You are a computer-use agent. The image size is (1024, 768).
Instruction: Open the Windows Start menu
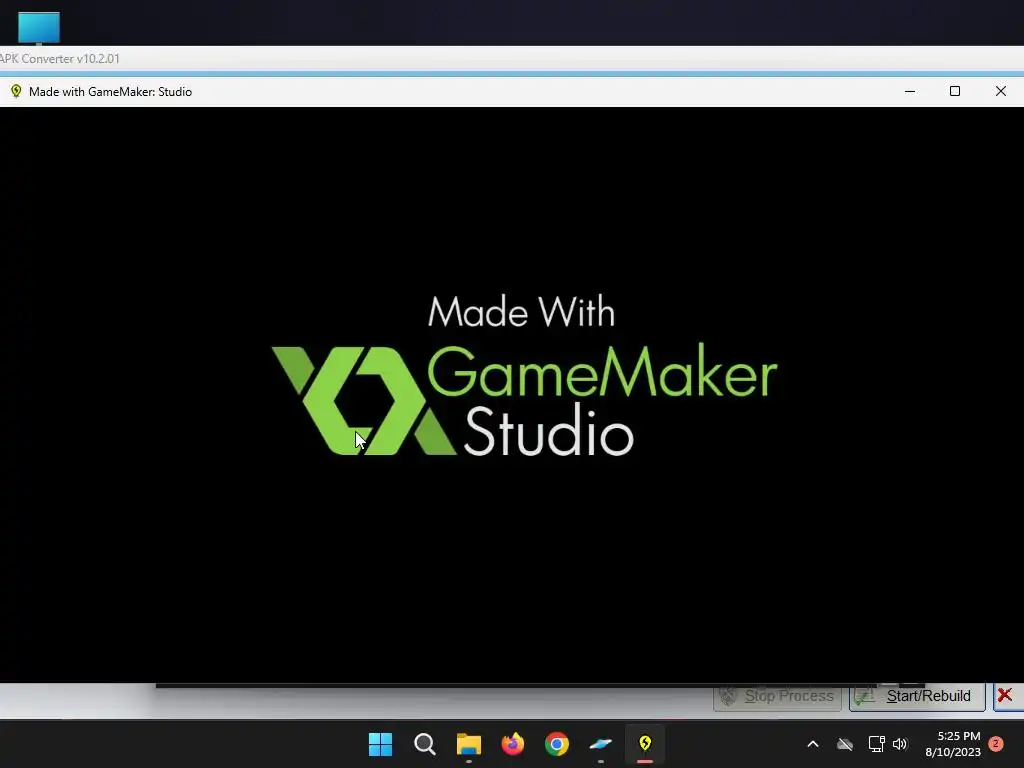[380, 744]
